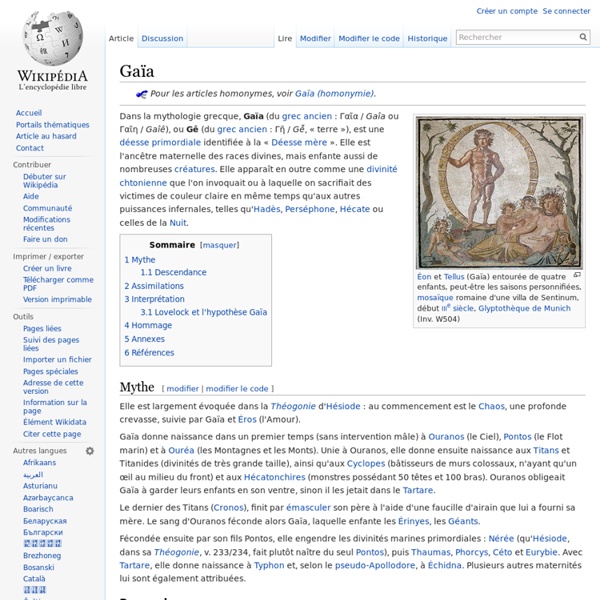This screenshot has height=600, width=600.
Task: Open language settings gear icon
Action: [90, 451]
